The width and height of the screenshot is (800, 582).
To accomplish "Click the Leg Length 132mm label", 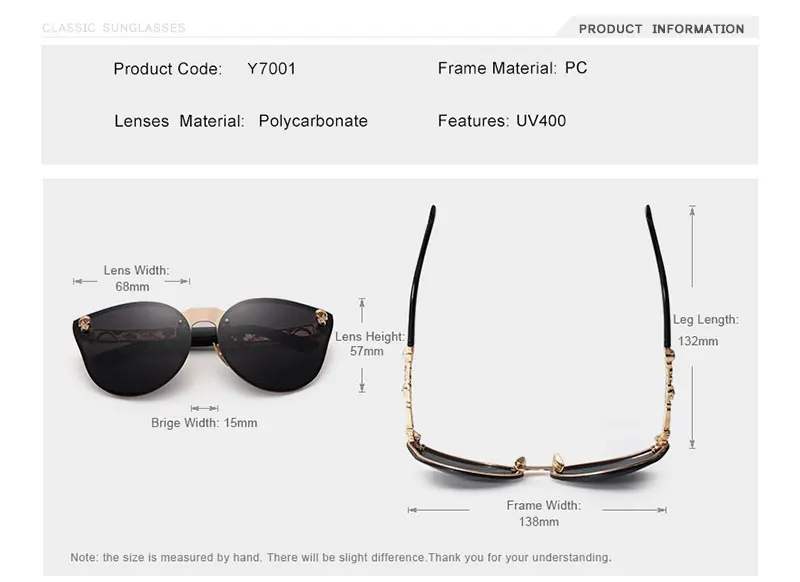I will click(x=705, y=330).
